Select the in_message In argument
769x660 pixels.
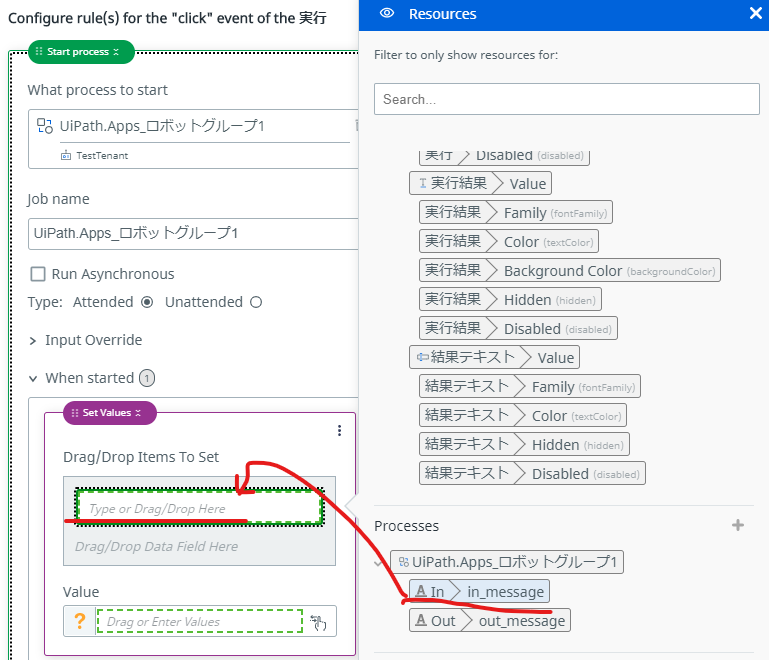[479, 592]
